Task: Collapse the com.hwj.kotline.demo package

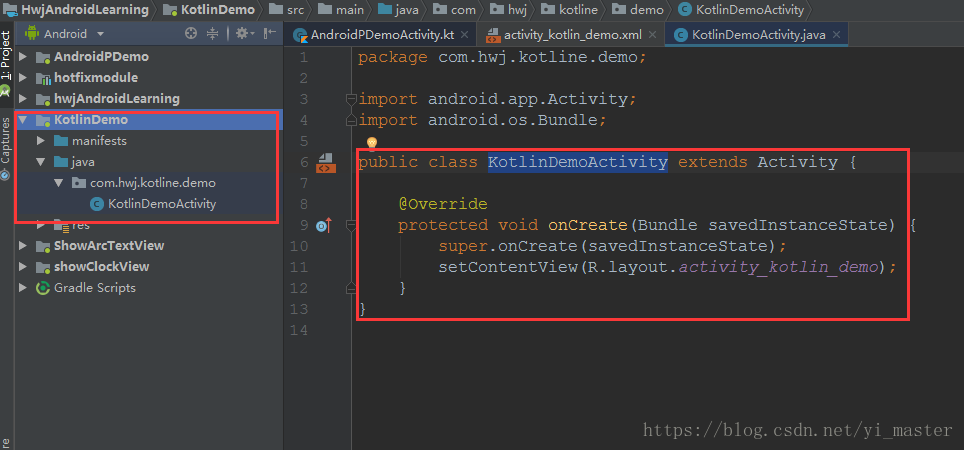Action: tap(59, 183)
